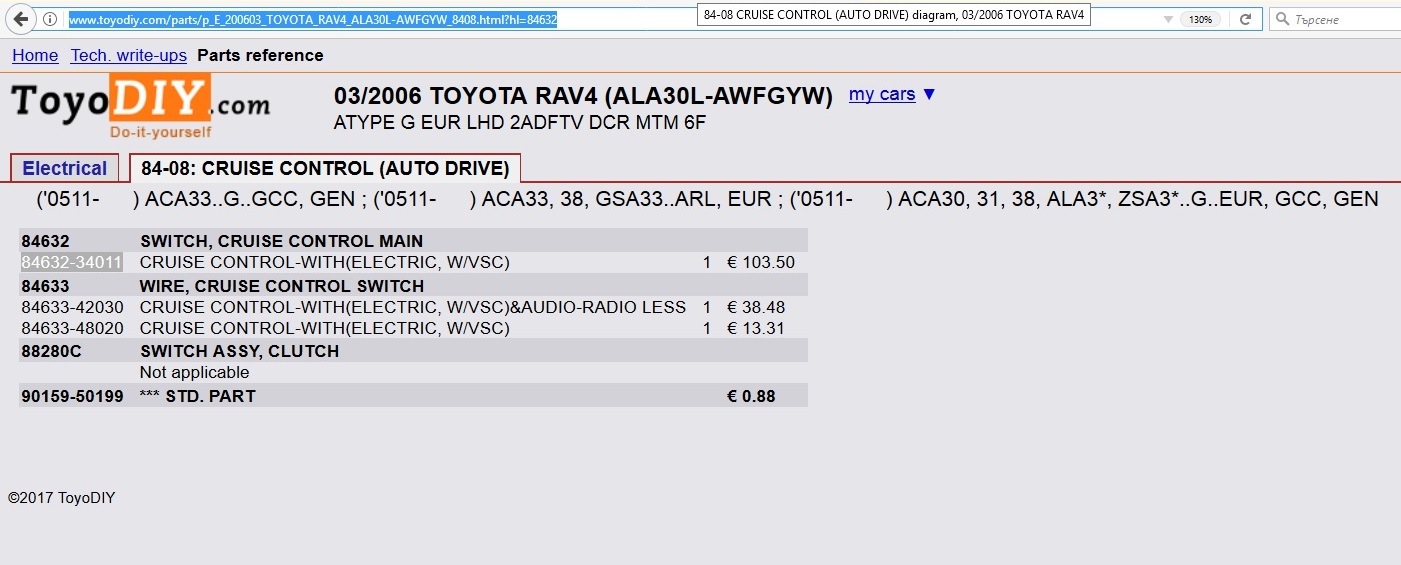
Task: Click the Parts reference heading
Action: (260, 55)
